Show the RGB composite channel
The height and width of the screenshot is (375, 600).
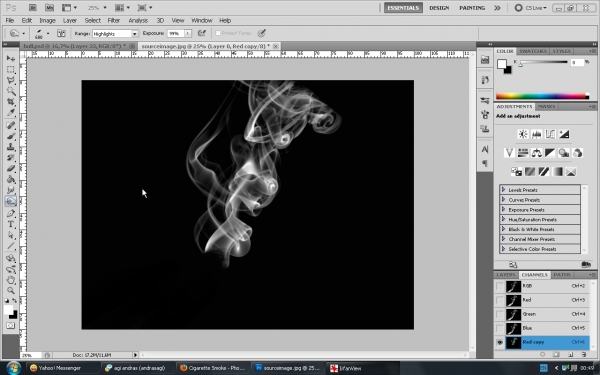[x=499, y=286]
